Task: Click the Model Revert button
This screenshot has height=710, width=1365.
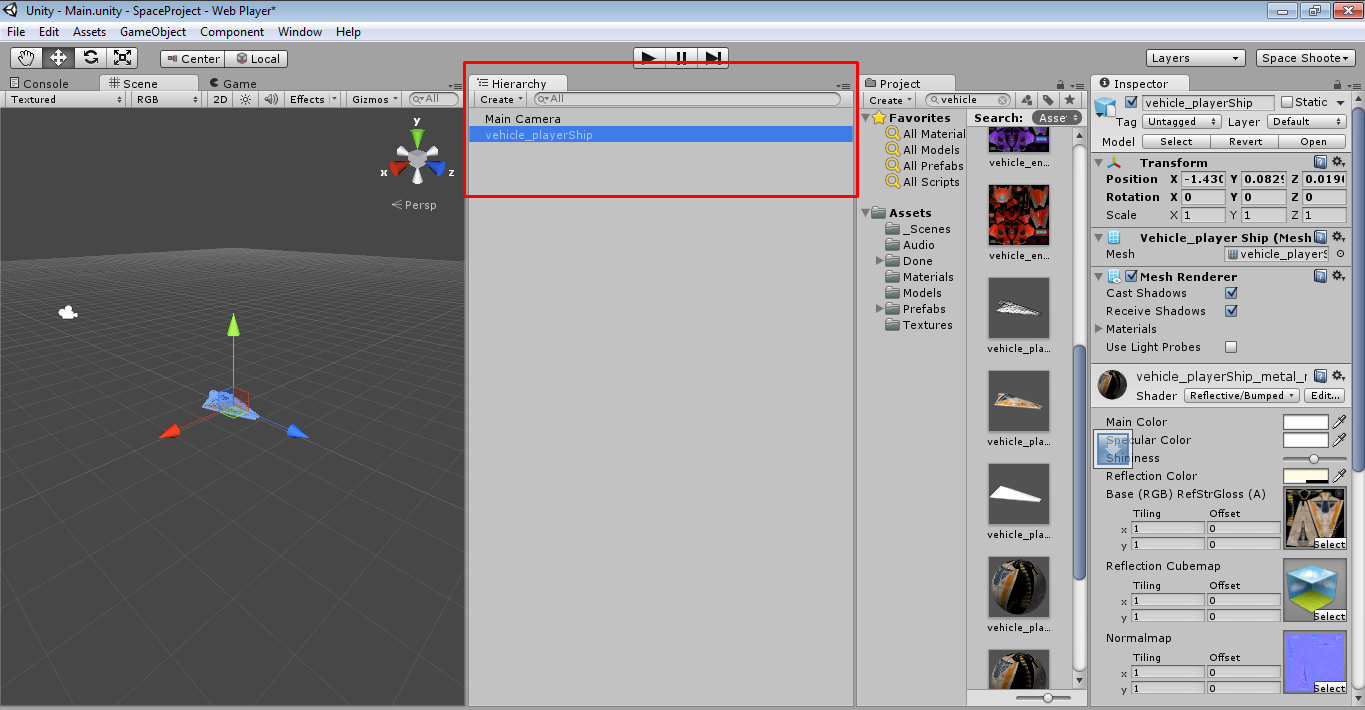Action: (1245, 141)
